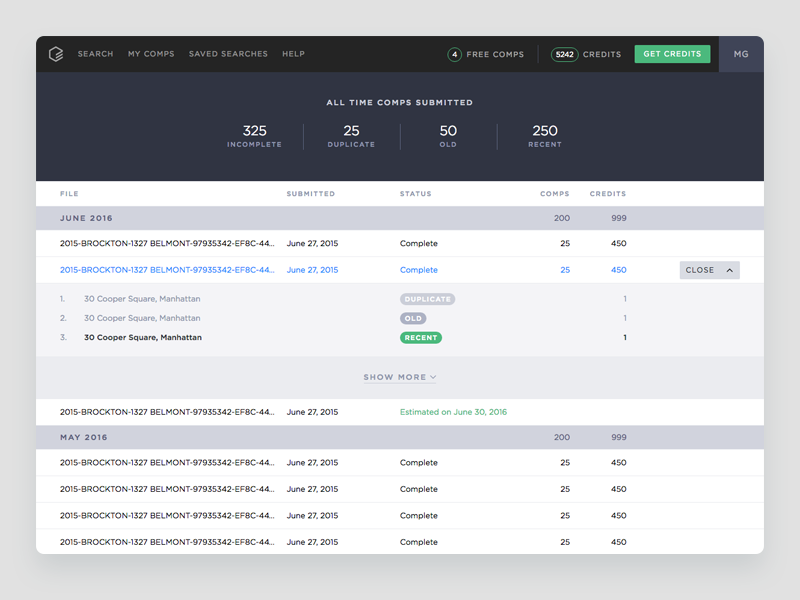
Task: Collapse the expanded row with Close button
Action: (709, 270)
